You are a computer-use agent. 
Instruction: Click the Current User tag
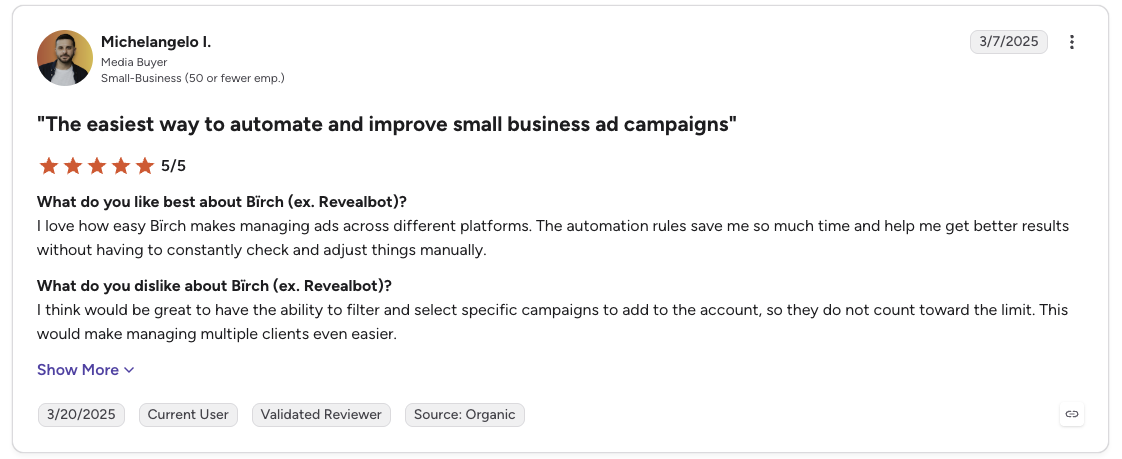click(x=188, y=415)
